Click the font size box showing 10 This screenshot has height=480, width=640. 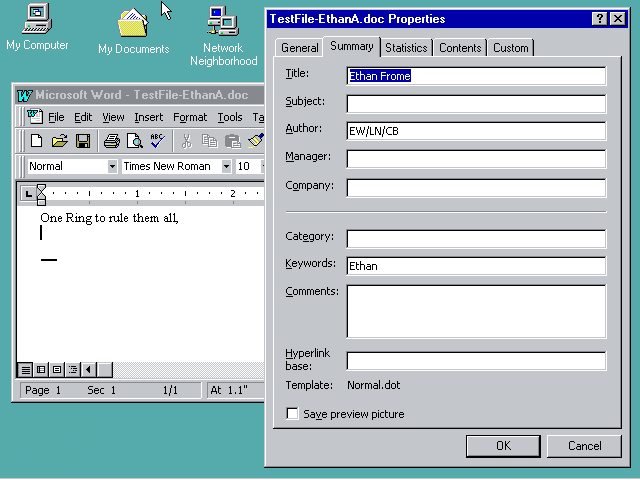(x=247, y=166)
